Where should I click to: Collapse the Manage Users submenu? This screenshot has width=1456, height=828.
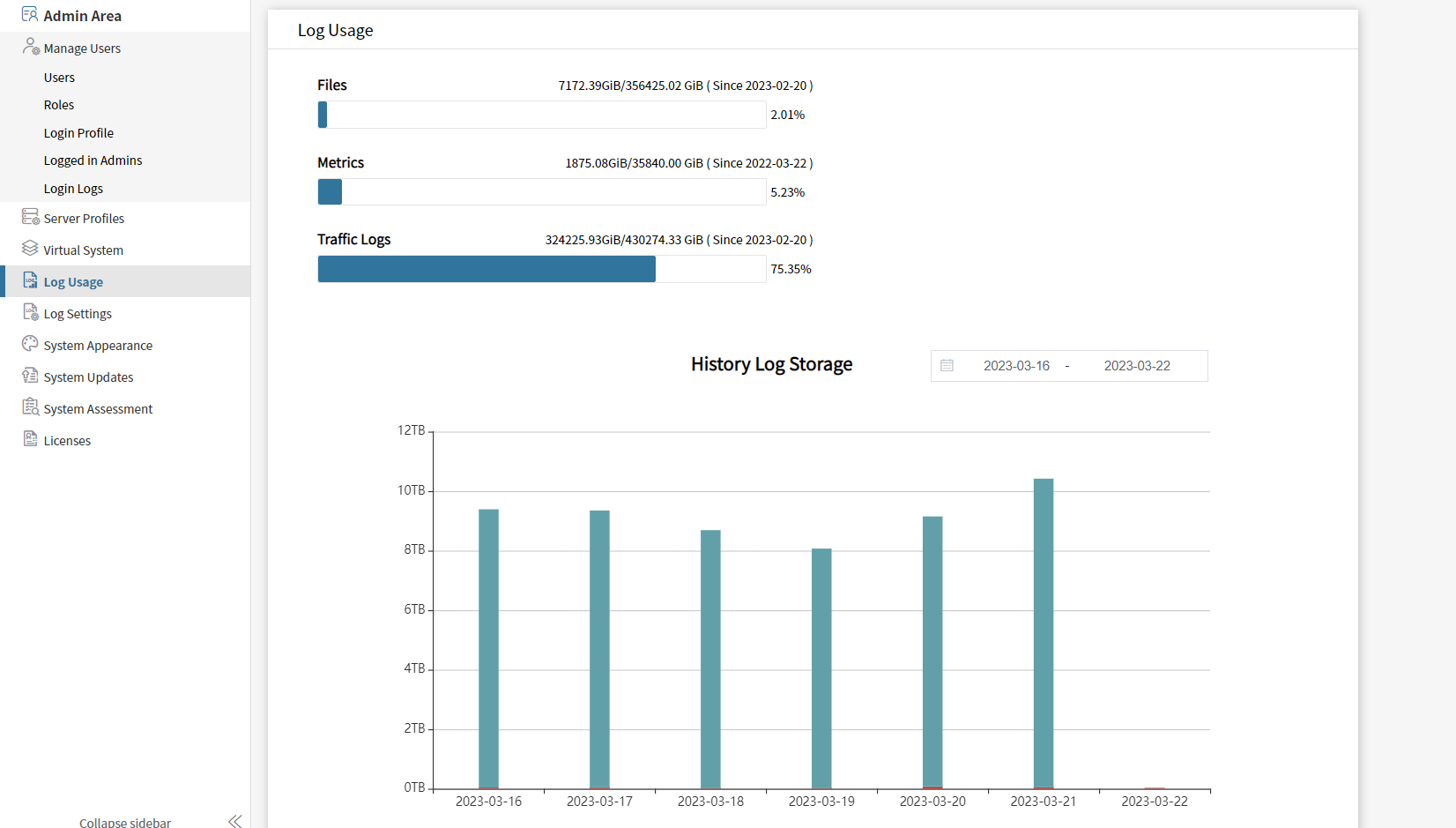pyautogui.click(x=82, y=48)
